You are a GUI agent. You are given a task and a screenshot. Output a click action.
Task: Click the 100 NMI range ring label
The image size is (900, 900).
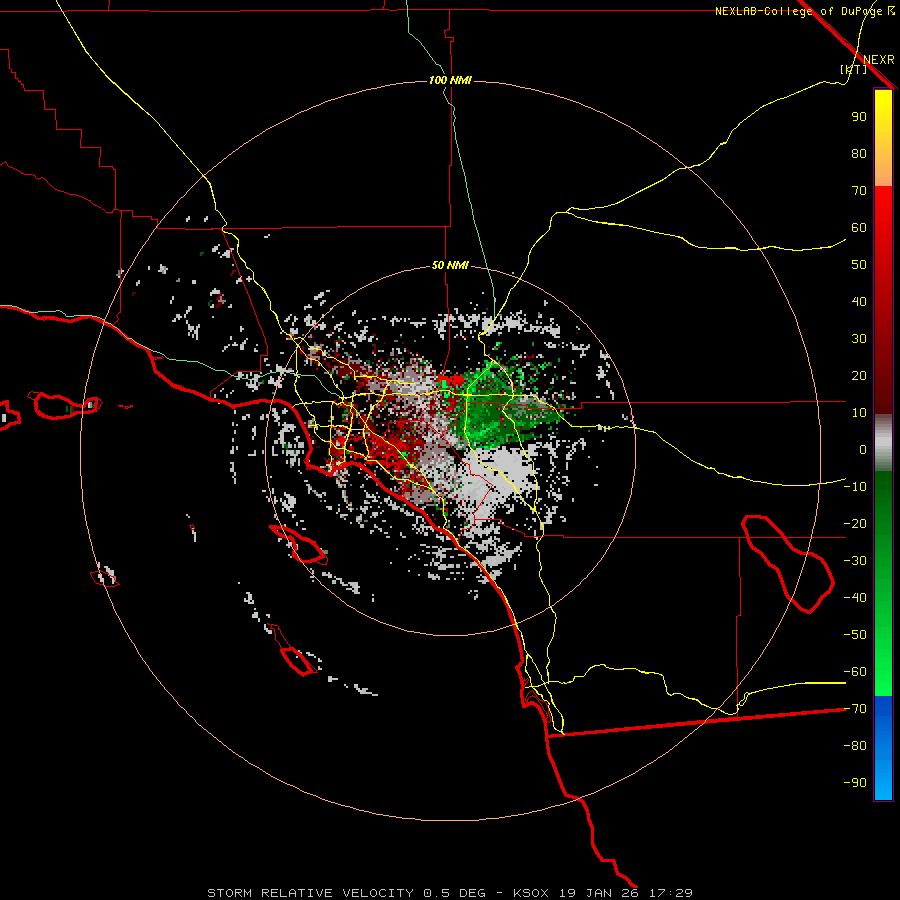(x=450, y=80)
